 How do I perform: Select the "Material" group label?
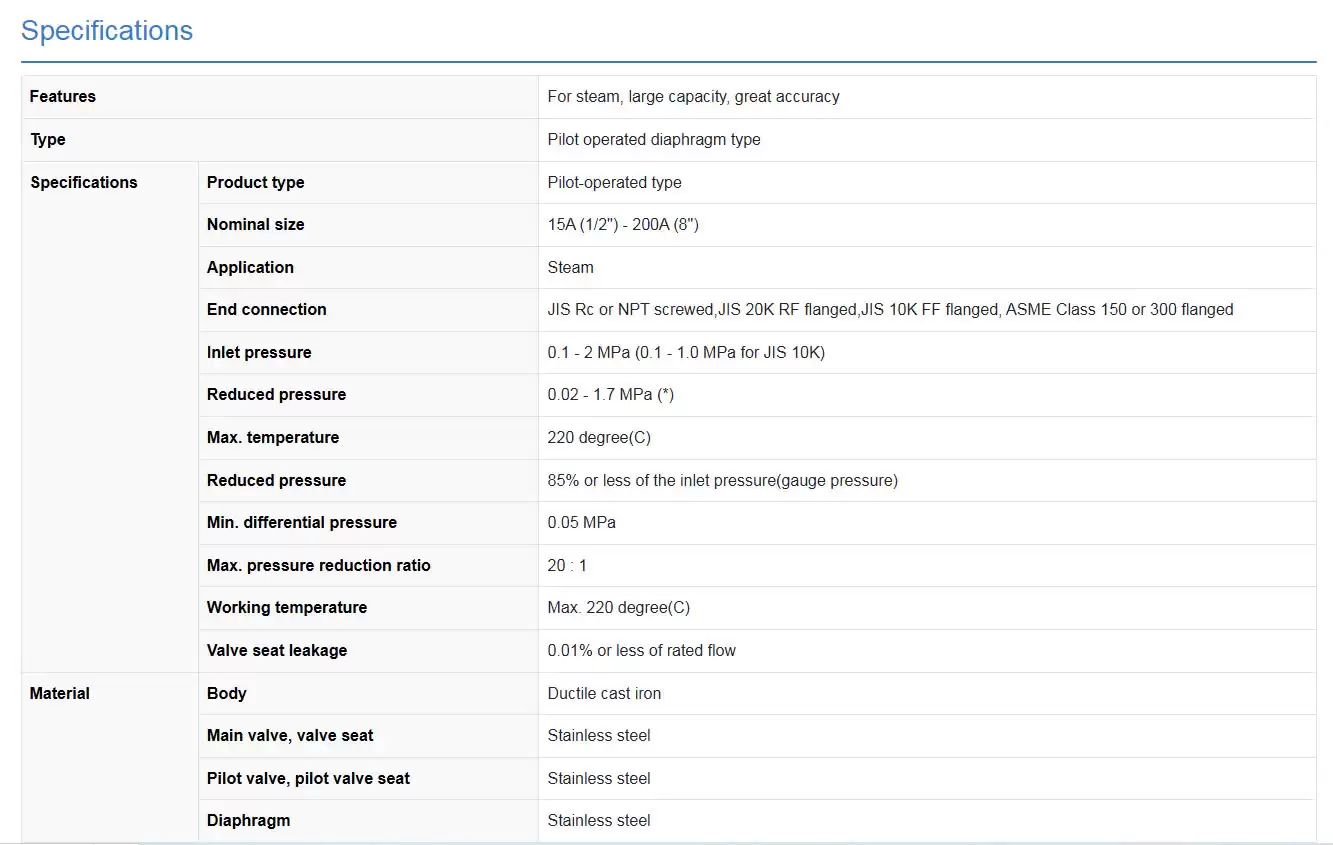[60, 693]
